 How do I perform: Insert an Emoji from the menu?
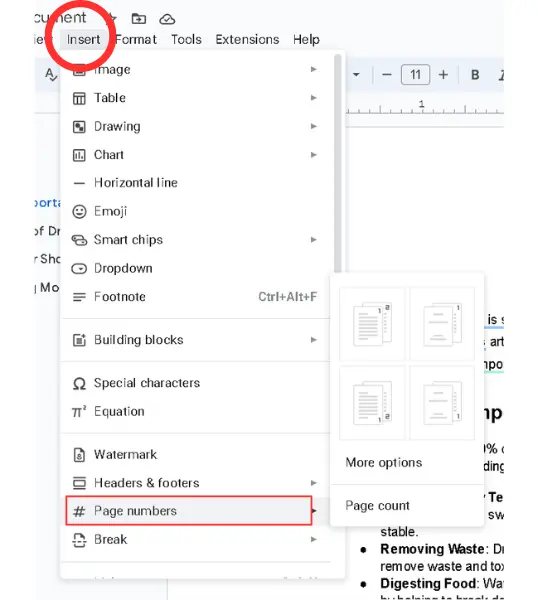pos(195,212)
